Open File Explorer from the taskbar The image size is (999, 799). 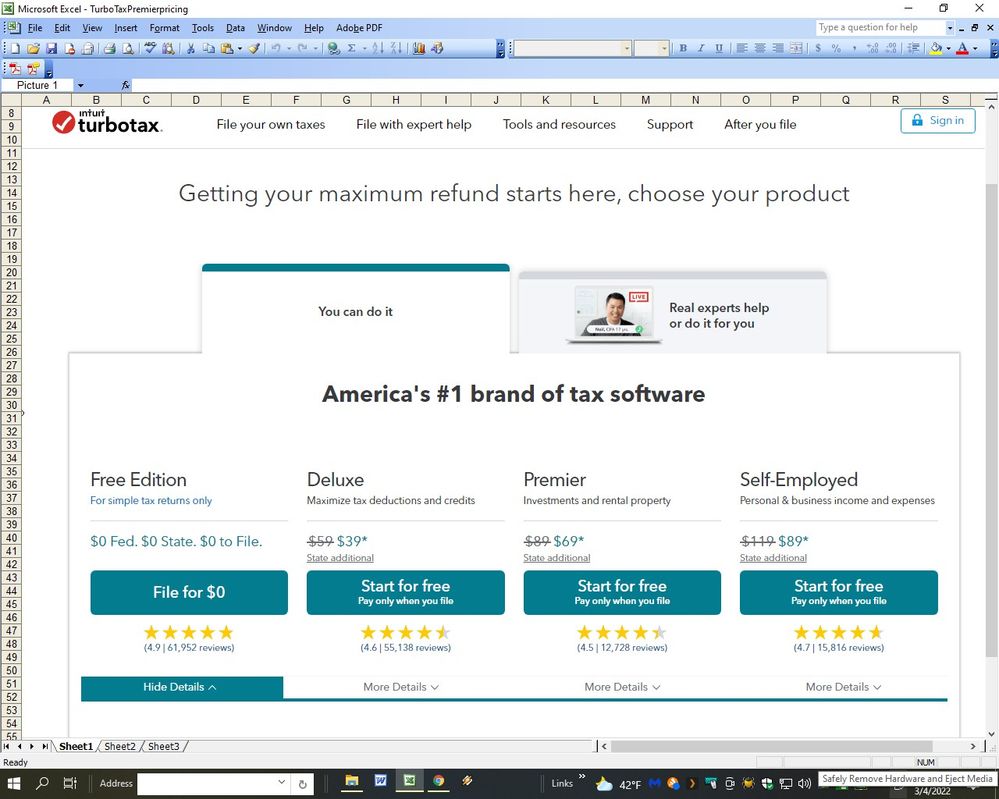tap(352, 781)
